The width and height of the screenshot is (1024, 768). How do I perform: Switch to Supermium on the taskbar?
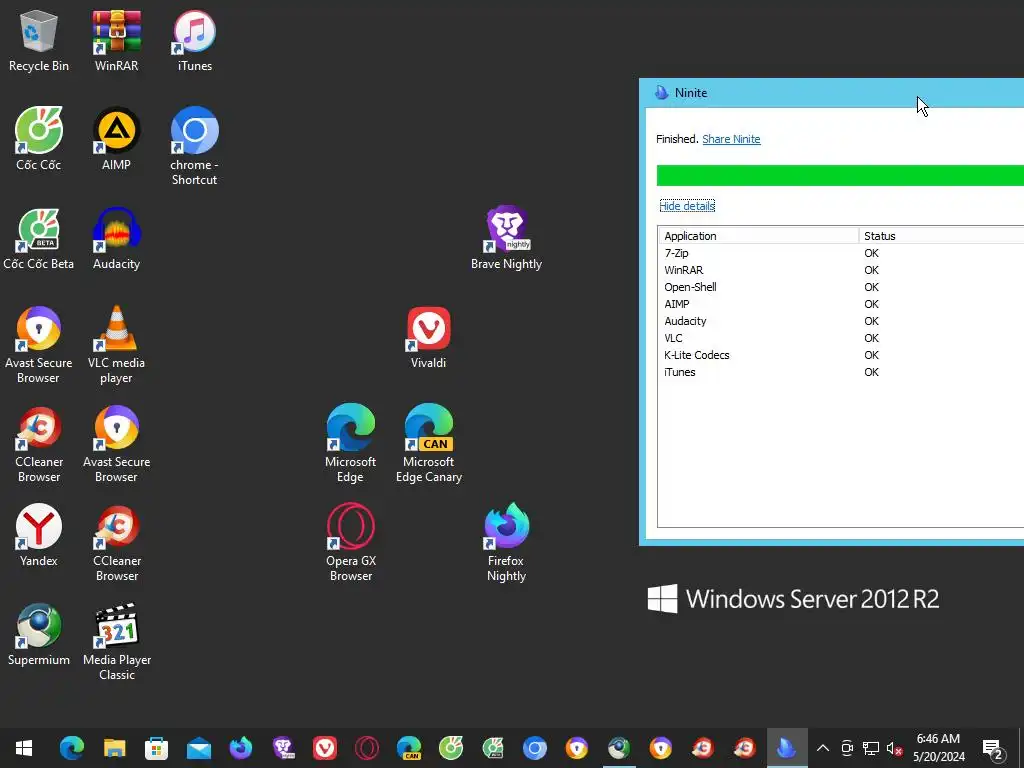tap(619, 748)
